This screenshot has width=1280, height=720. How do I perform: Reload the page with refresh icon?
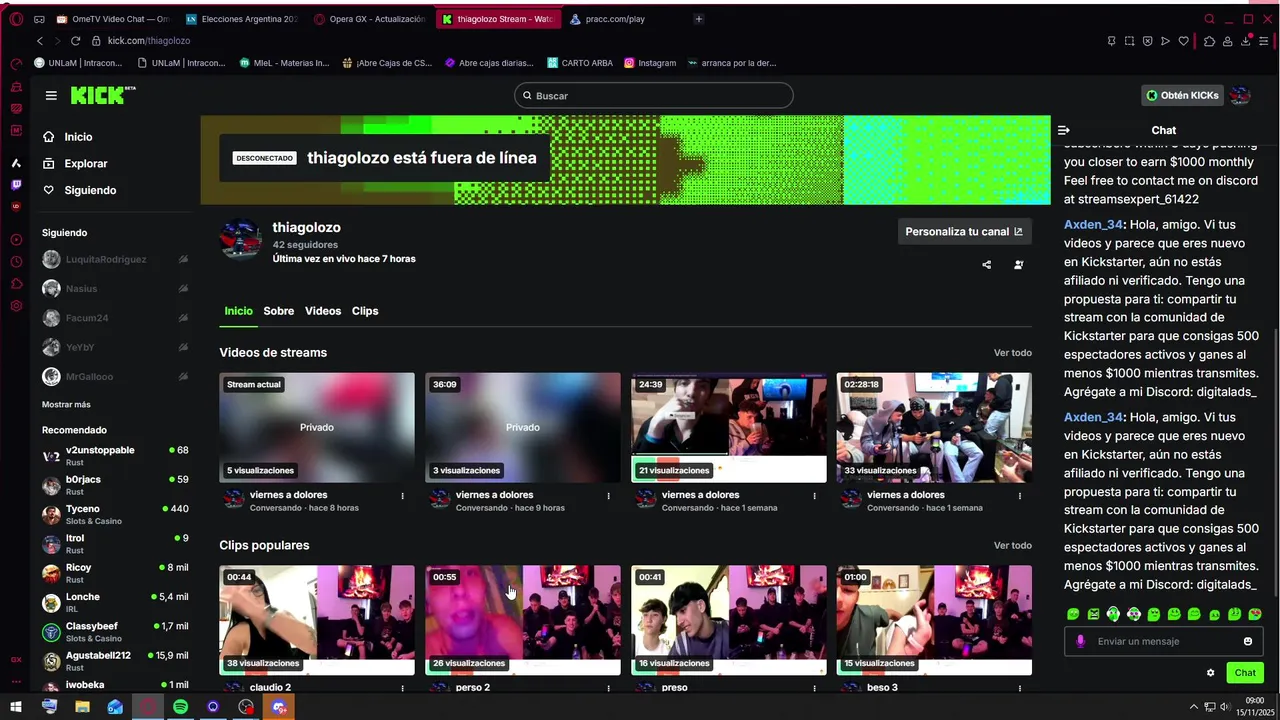(75, 41)
